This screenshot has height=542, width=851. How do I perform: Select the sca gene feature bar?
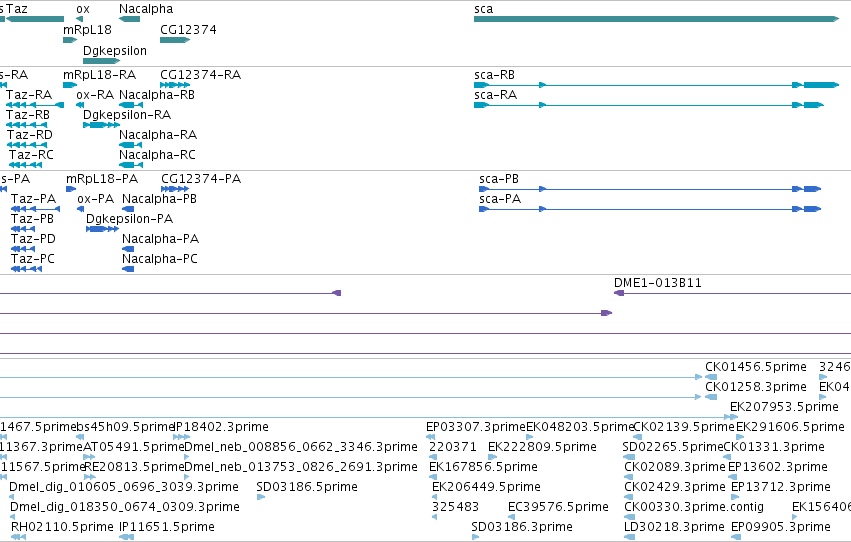(656, 19)
